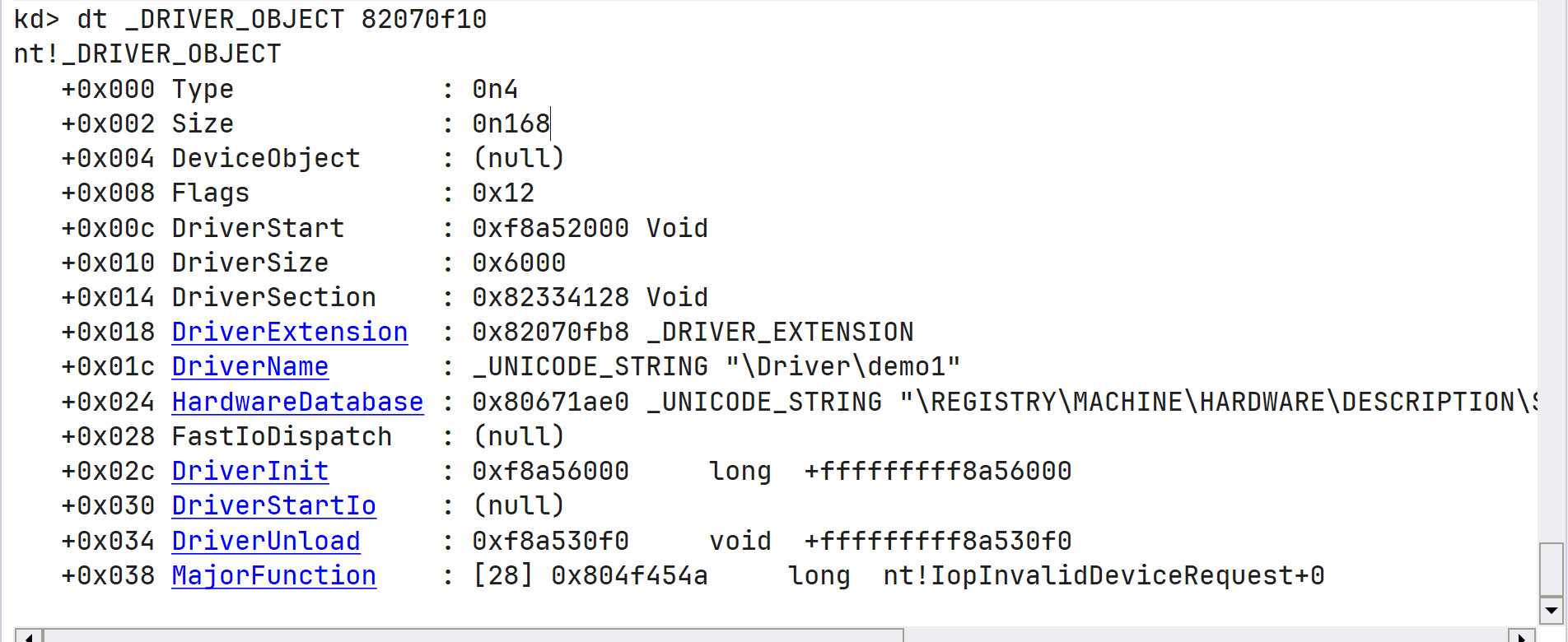Open the HardwareDatabase link
Image resolution: width=1568 pixels, height=642 pixels.
coord(297,402)
